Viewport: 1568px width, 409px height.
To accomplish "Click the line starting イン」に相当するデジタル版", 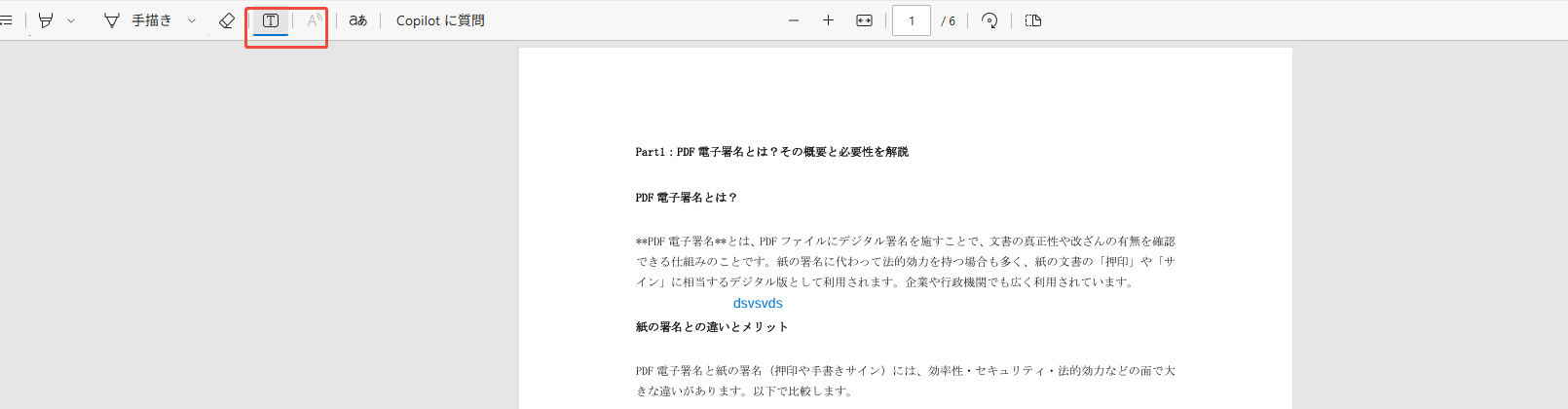I will (x=885, y=282).
